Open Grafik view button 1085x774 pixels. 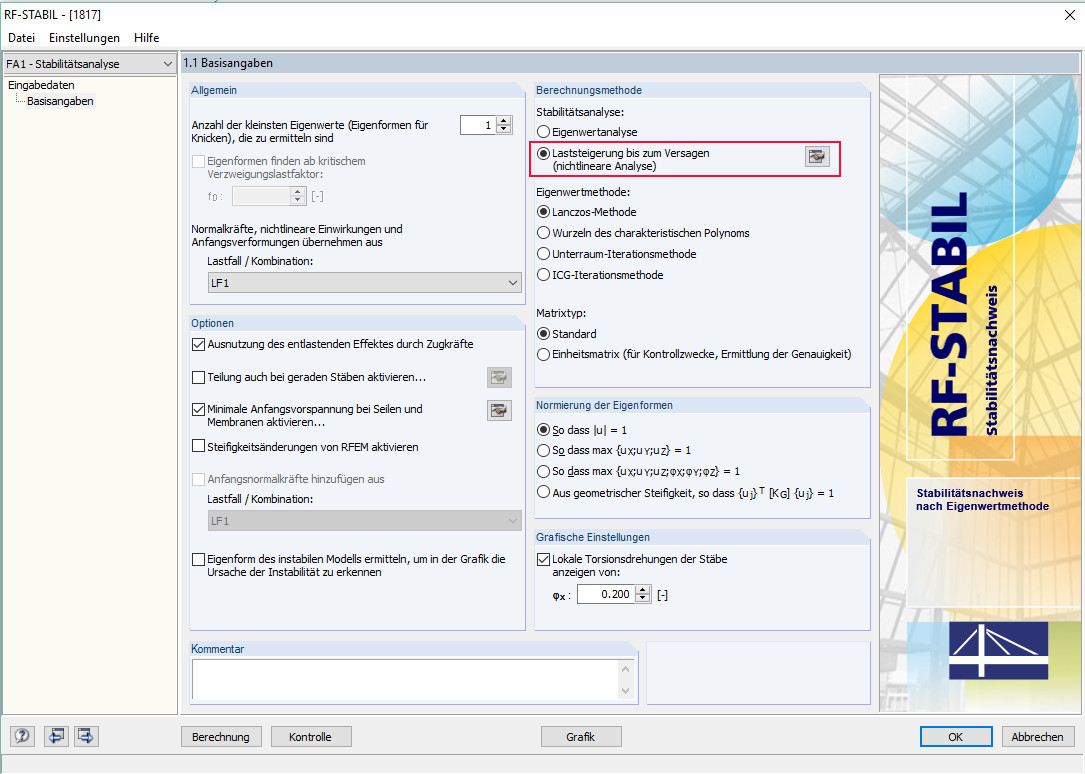(x=581, y=737)
